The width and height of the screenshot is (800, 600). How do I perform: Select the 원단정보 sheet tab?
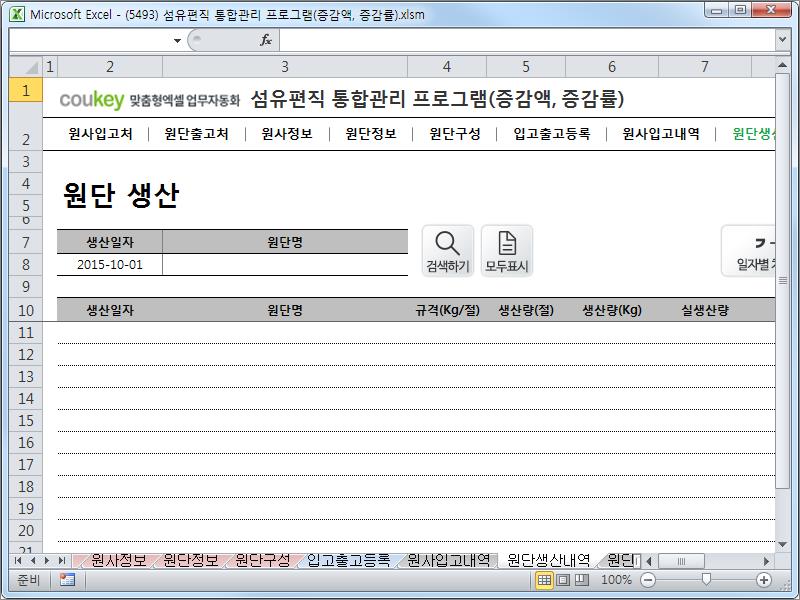pyautogui.click(x=191, y=560)
